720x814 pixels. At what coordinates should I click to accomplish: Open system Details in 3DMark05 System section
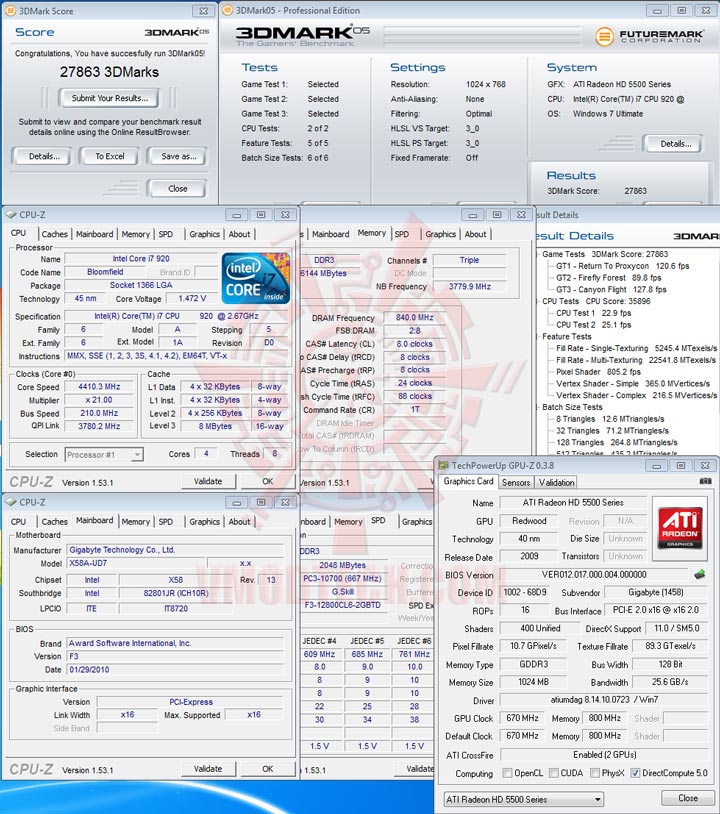(674, 144)
